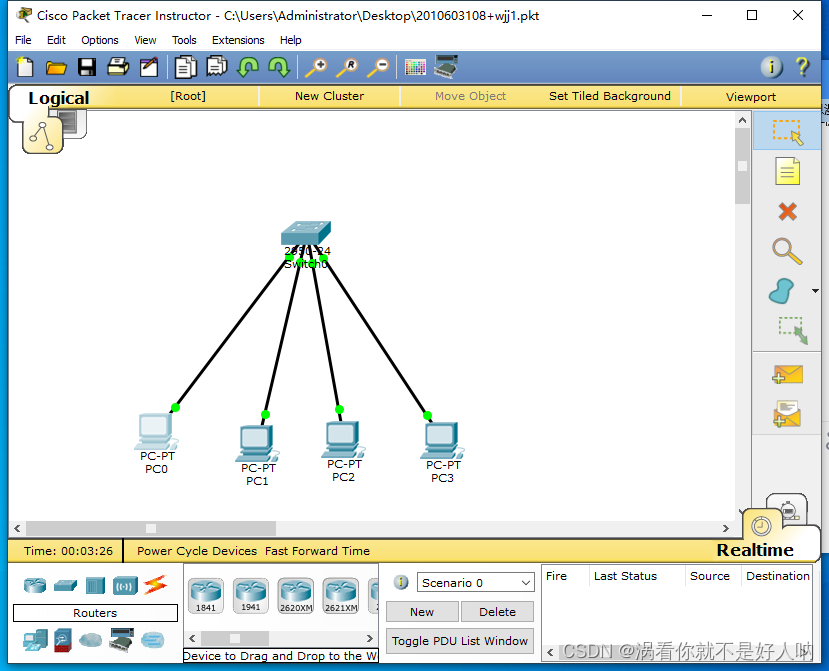The image size is (829, 671).
Task: Expand the Draw Polygon tool arrow
Action: point(815,291)
